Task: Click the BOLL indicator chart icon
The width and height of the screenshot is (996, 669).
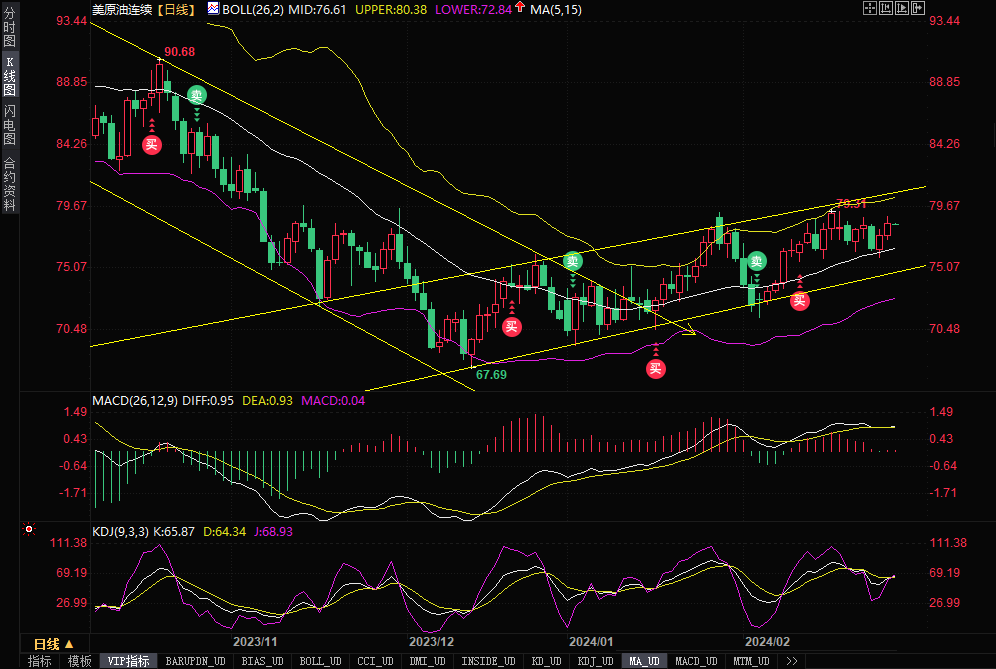Action: coord(213,8)
